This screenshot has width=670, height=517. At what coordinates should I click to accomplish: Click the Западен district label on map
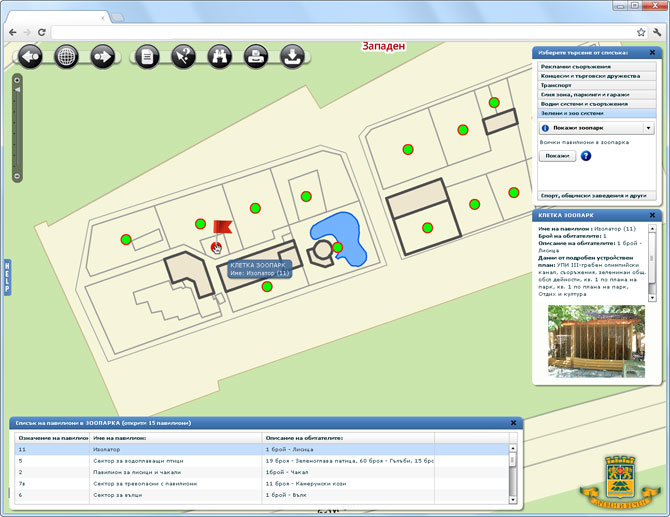coord(383,46)
